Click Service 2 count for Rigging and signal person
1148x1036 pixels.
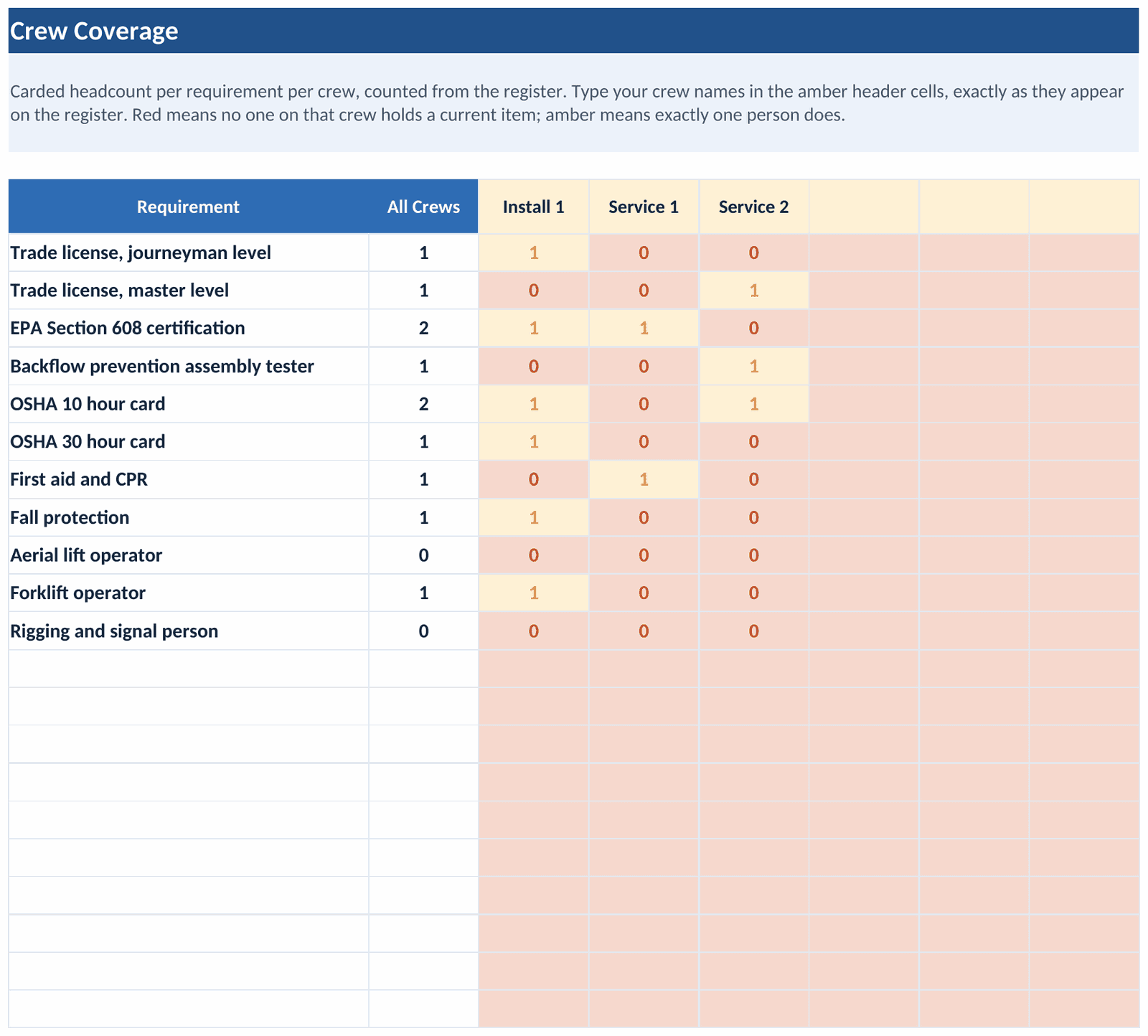tap(754, 631)
